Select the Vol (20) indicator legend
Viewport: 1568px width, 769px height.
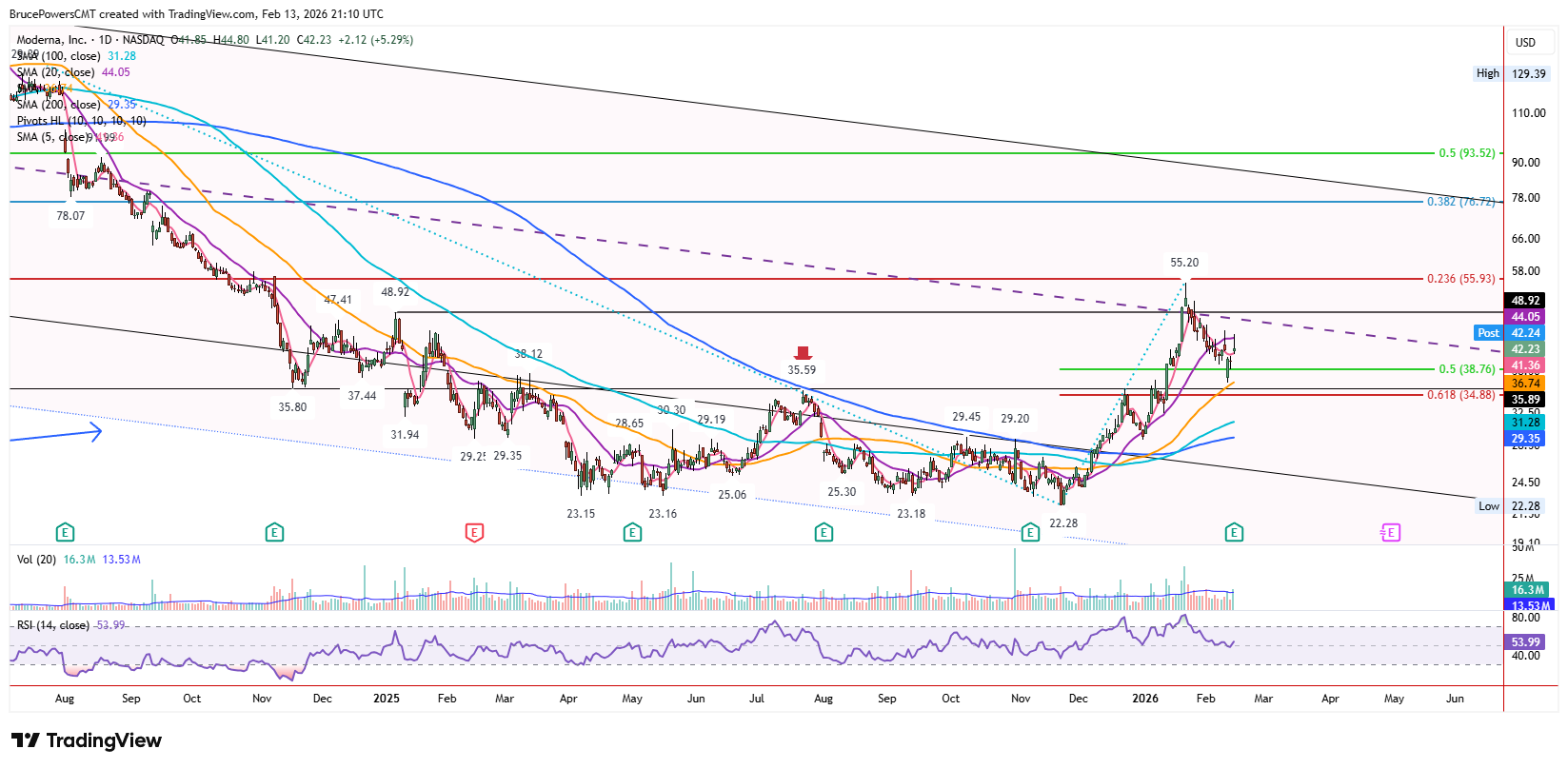36,560
